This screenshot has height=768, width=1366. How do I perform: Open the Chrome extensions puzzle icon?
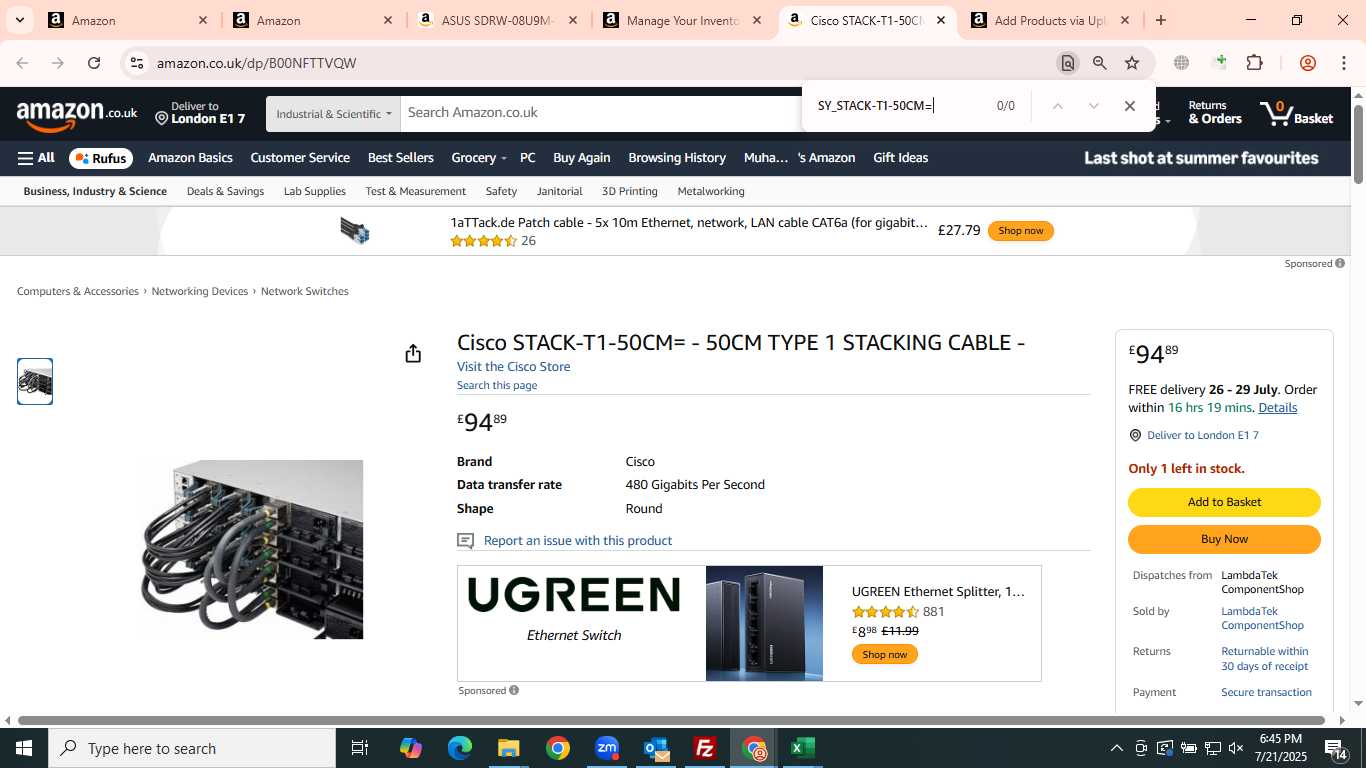1254,63
